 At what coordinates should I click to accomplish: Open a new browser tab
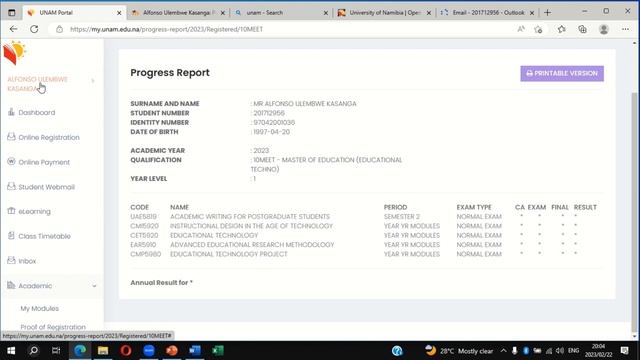pyautogui.click(x=547, y=13)
